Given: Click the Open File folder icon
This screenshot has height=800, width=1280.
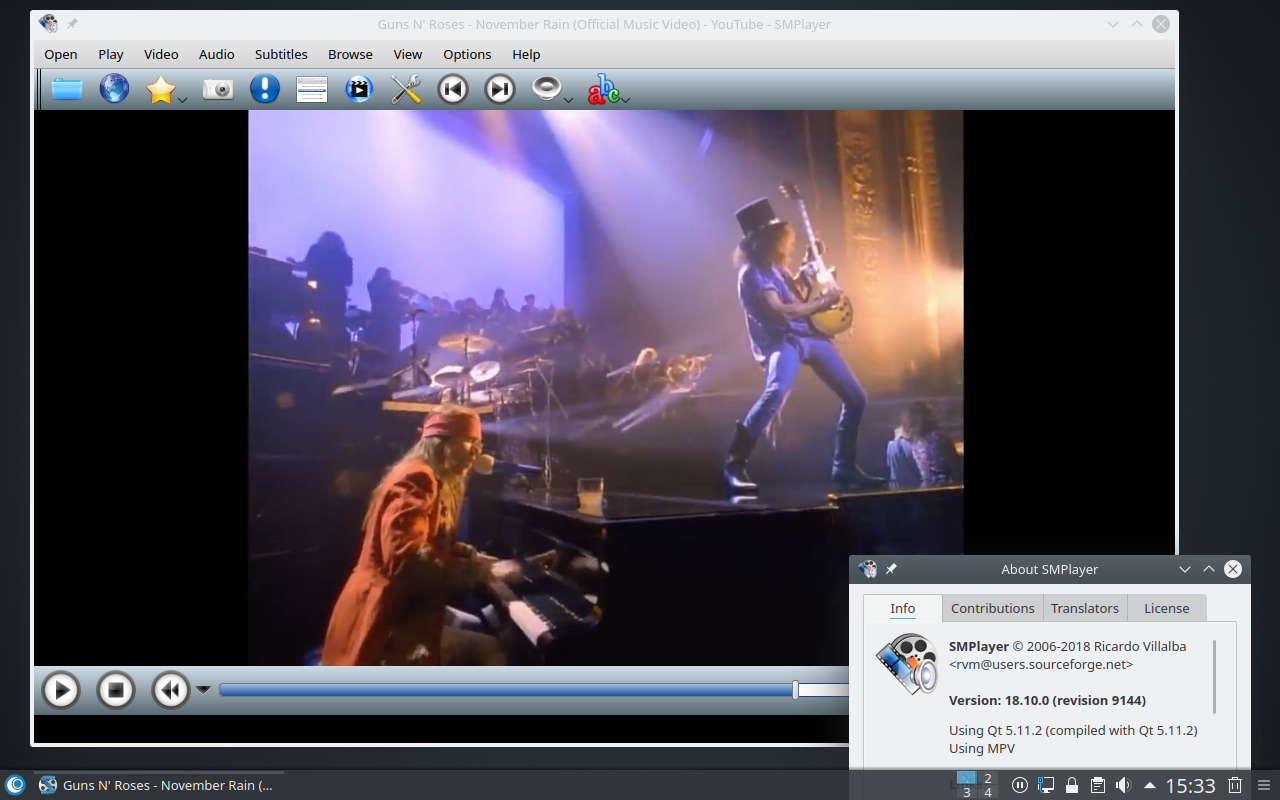Looking at the screenshot, I should tap(67, 89).
